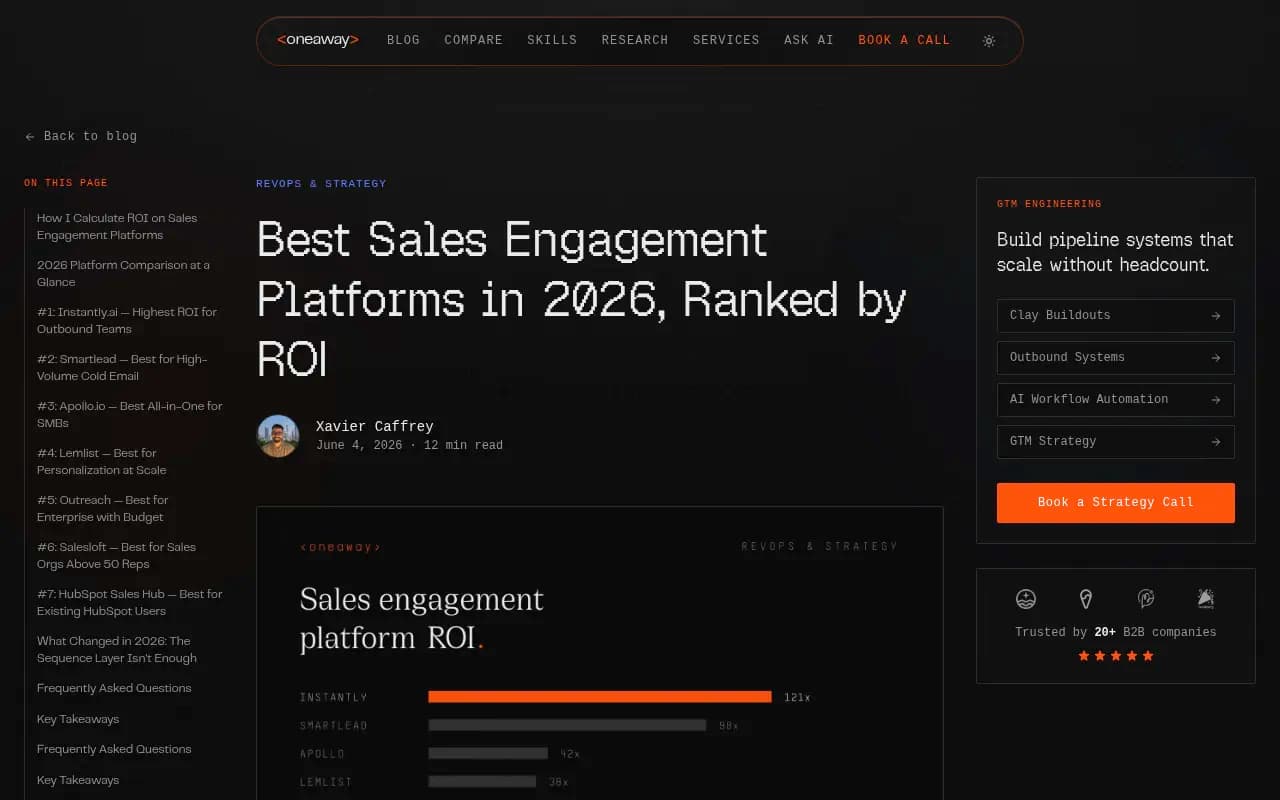
Task: Click the first trusted company logo icon
Action: 1026,599
